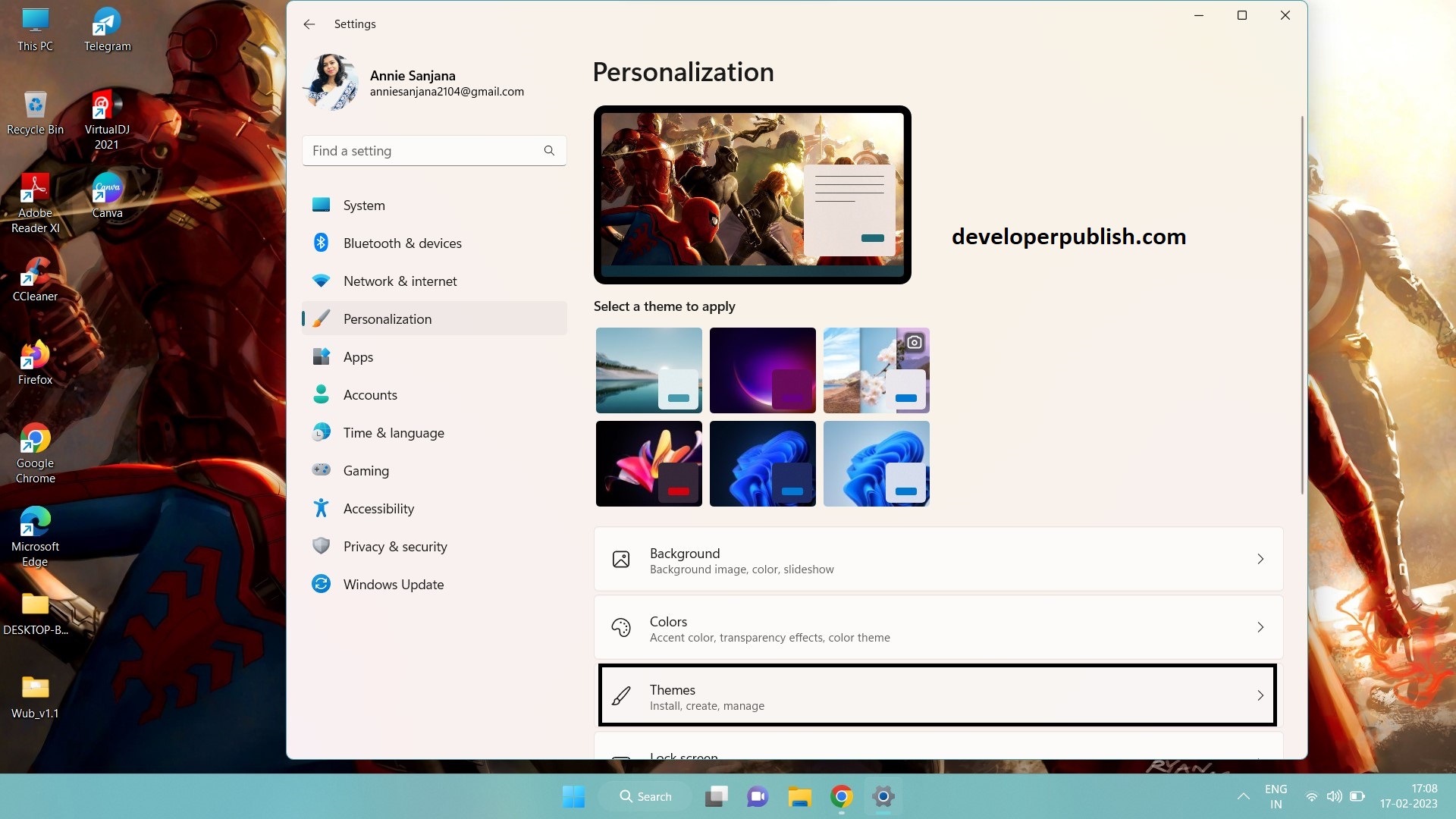The width and height of the screenshot is (1456, 819).
Task: Open Annie Sanjana's account profile
Action: tap(413, 82)
